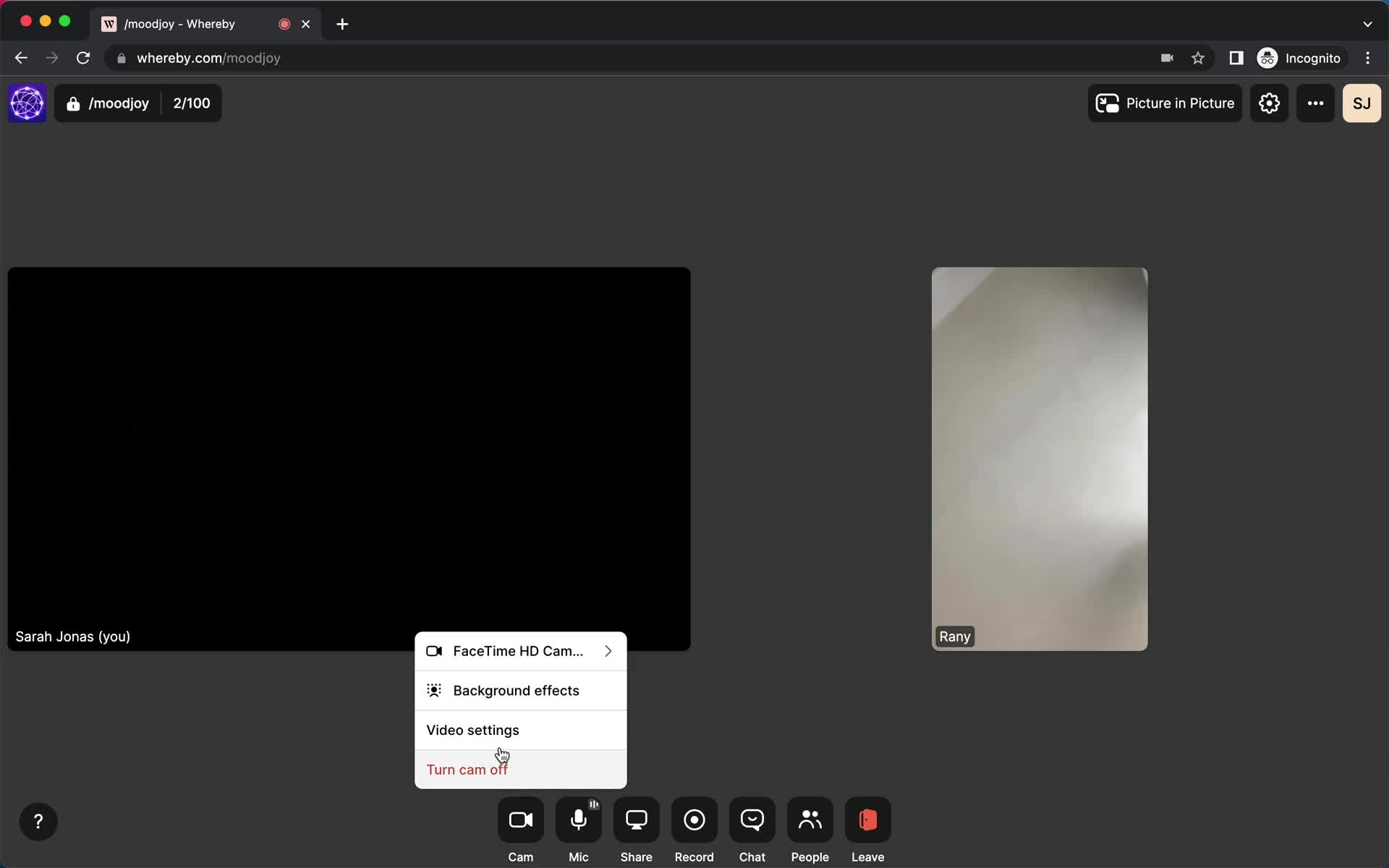1389x868 pixels.
Task: Select FaceTime HD Cam... camera source
Action: 520,651
